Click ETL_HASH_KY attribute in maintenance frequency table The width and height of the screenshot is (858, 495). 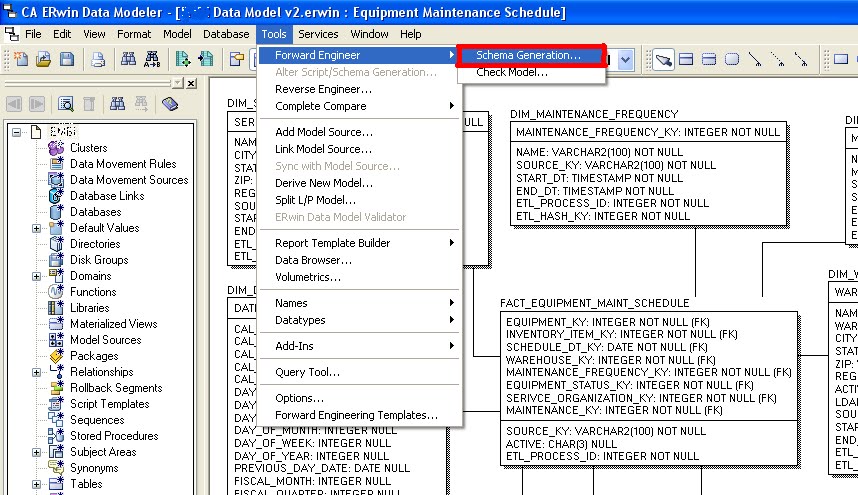point(603,217)
